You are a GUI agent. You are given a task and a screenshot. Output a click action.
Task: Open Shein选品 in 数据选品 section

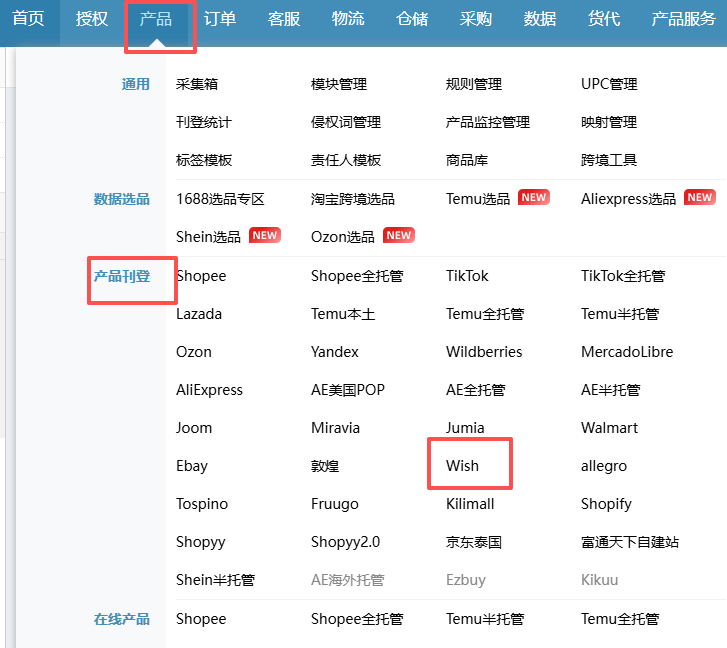(x=208, y=237)
